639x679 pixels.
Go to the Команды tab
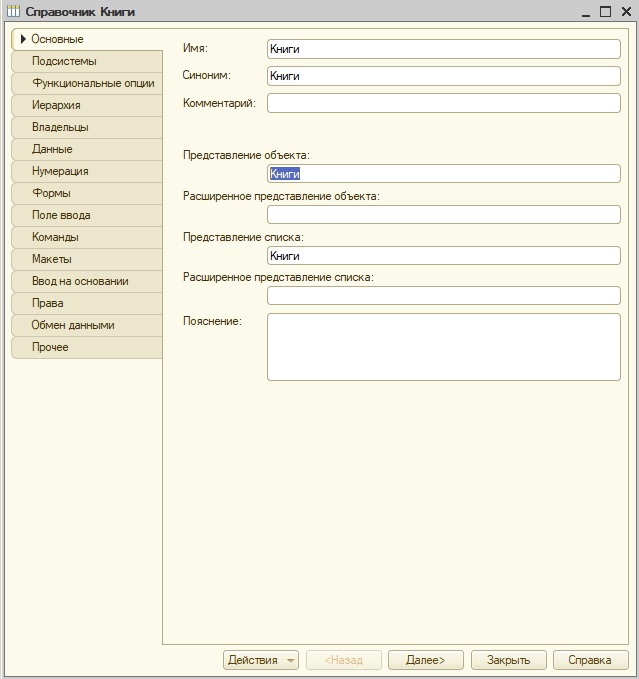(87, 237)
